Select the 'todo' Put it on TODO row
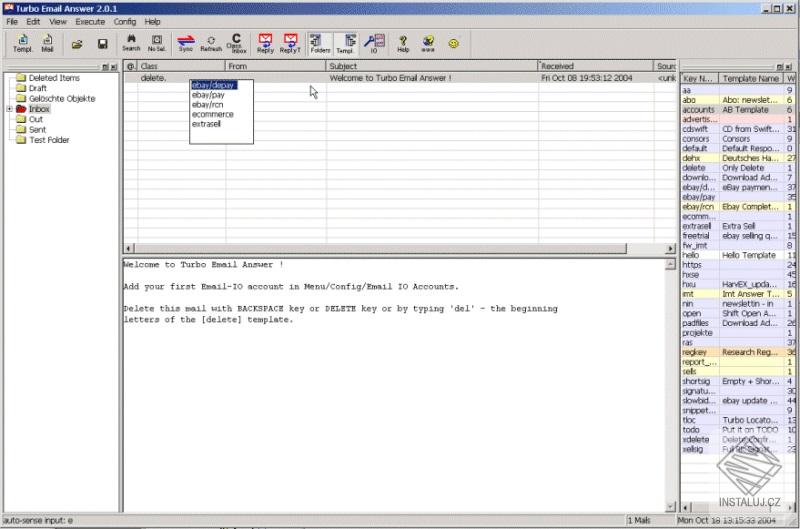 738,430
